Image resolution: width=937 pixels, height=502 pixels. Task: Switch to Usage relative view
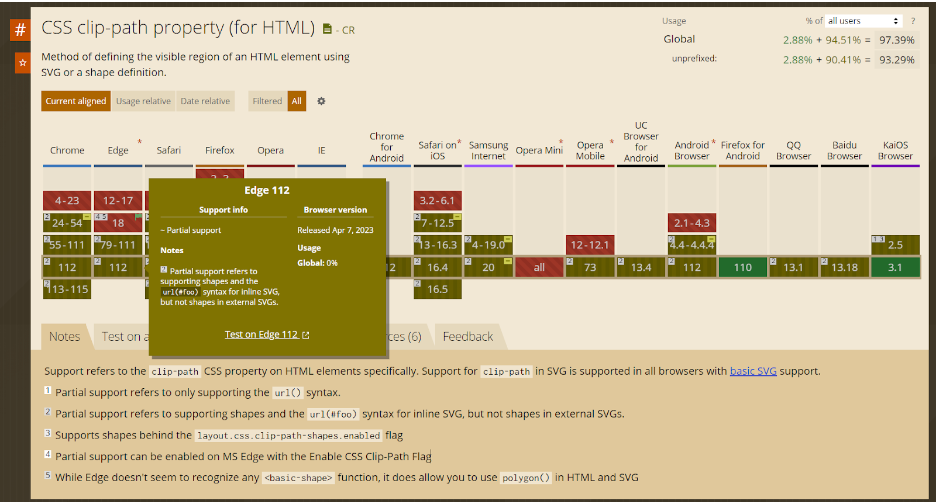pos(143,101)
